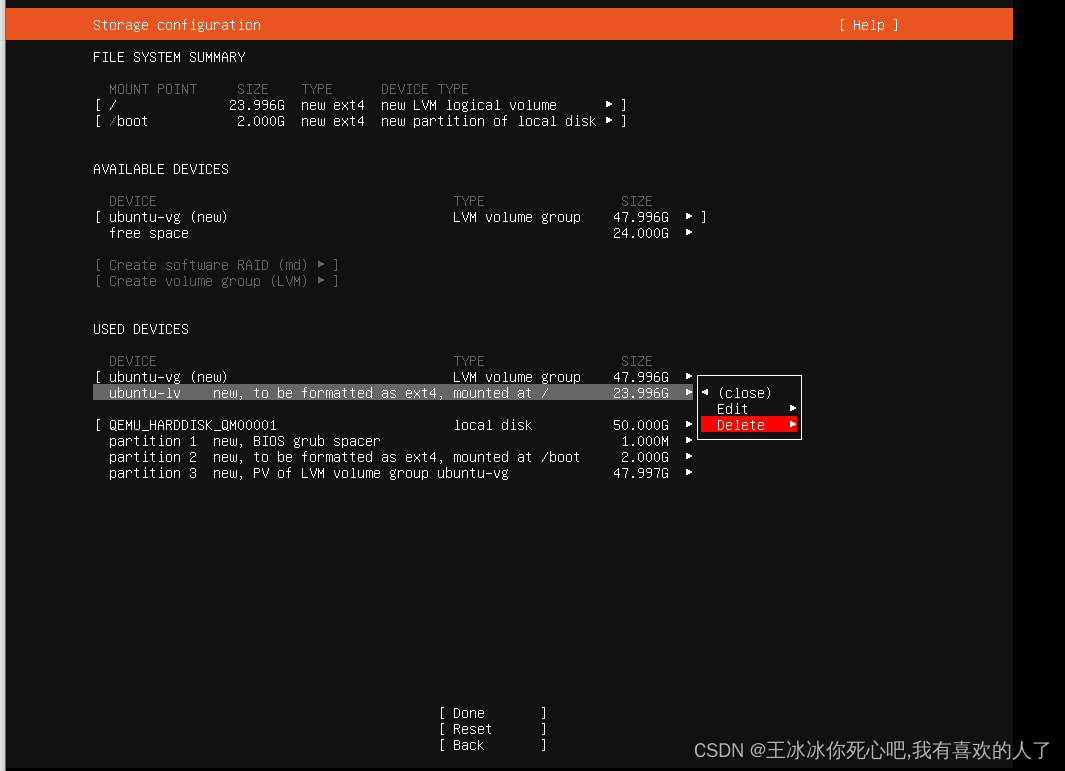The height and width of the screenshot is (771, 1065).
Task: Click the 1.000M partition 1 size
Action: coord(645,441)
